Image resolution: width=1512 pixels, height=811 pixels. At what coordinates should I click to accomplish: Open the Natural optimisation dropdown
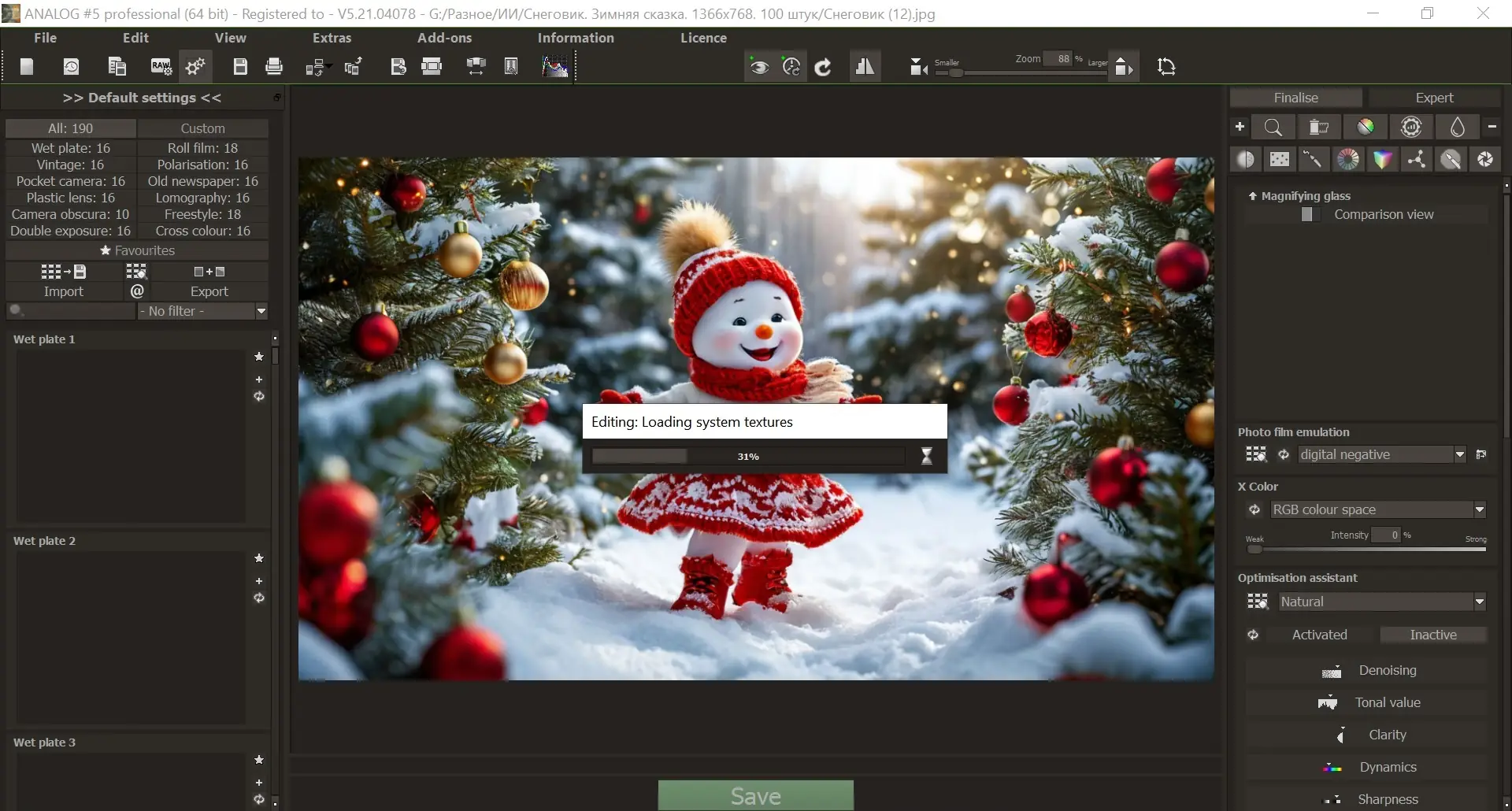[1480, 601]
